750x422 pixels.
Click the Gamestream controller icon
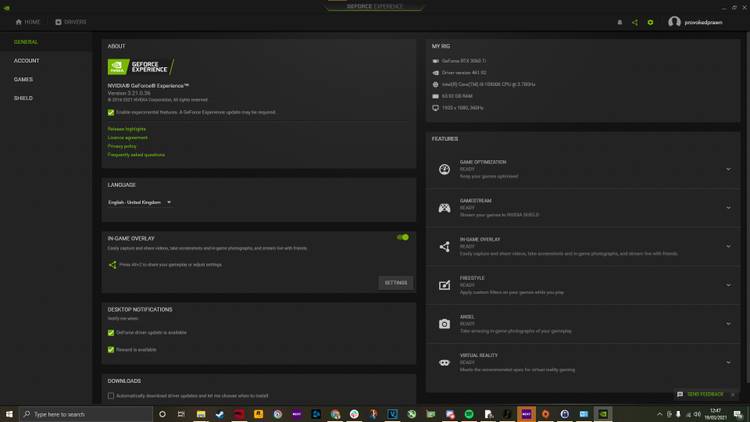(x=444, y=208)
